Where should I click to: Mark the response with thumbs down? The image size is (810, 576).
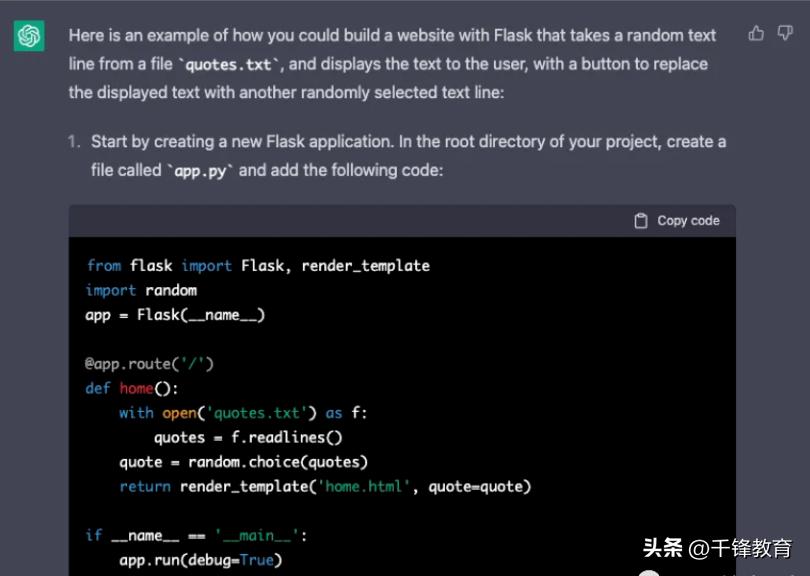point(784,34)
